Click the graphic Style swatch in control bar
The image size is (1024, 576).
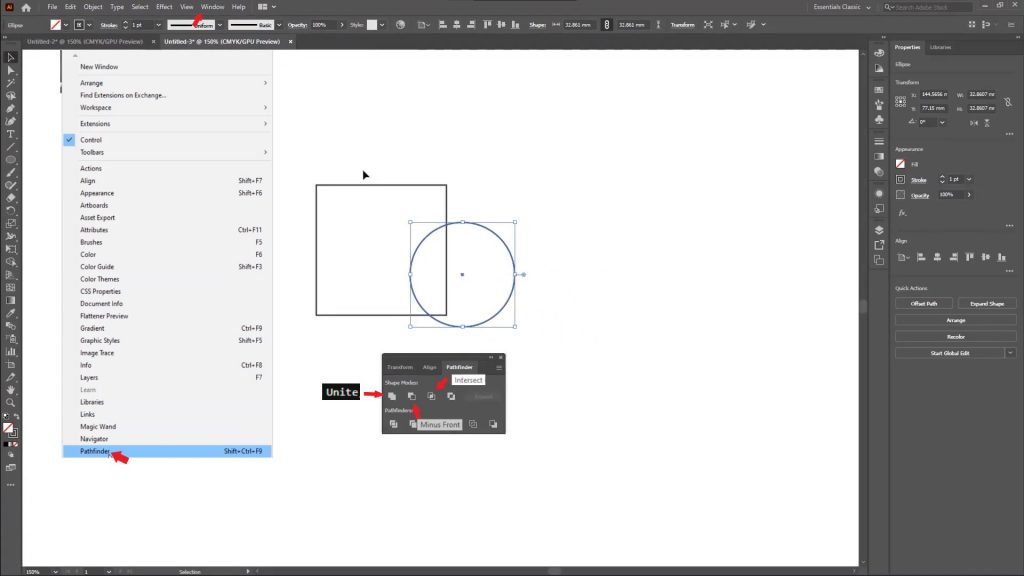372,25
